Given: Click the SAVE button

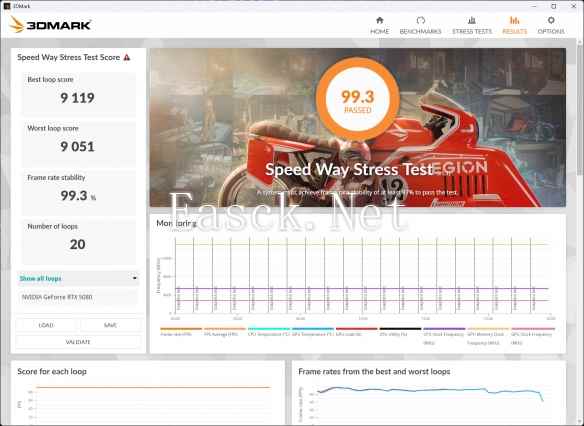Looking at the screenshot, I should click(110, 325).
